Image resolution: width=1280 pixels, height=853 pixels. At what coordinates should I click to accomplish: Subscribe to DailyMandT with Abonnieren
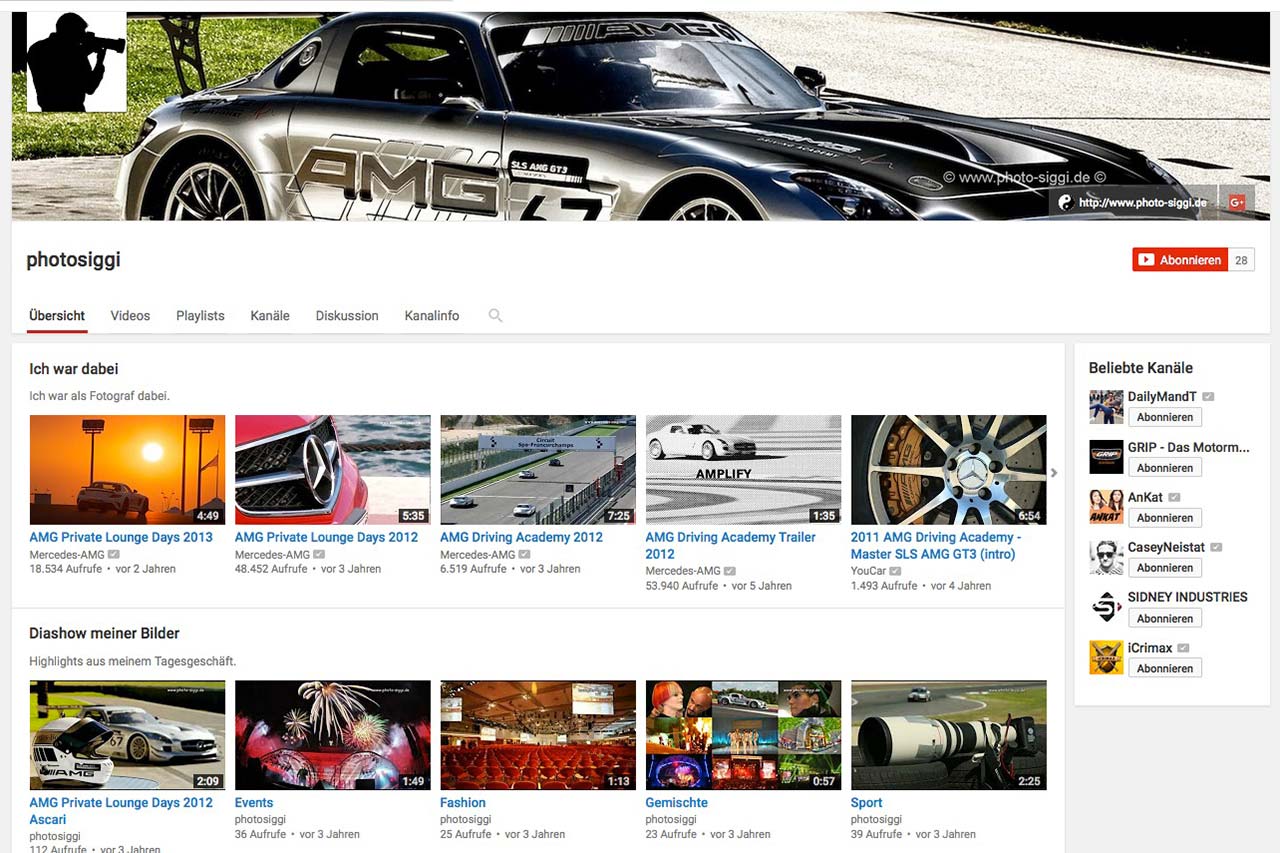coord(1165,417)
